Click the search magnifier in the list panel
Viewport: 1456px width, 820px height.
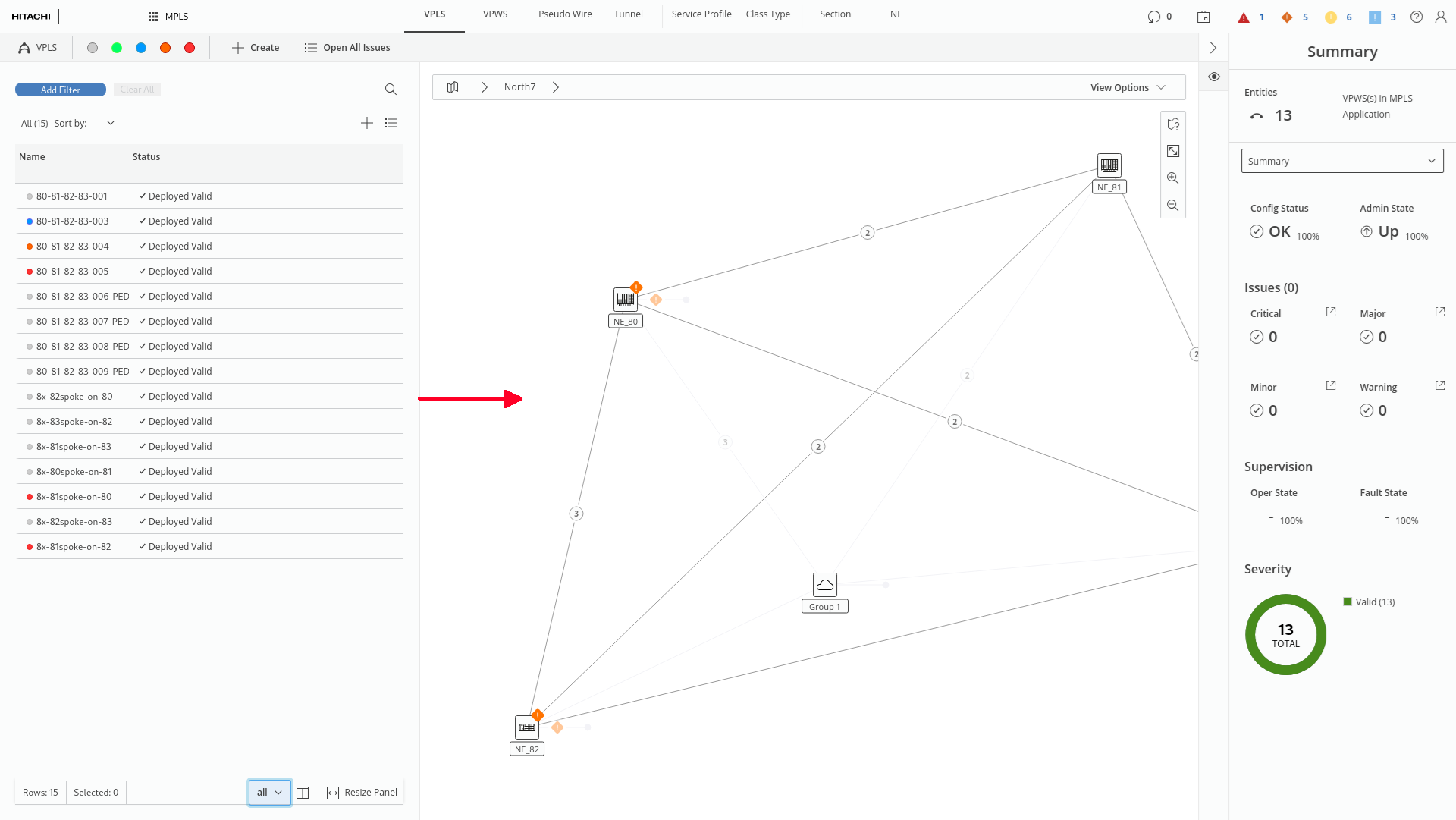click(391, 90)
